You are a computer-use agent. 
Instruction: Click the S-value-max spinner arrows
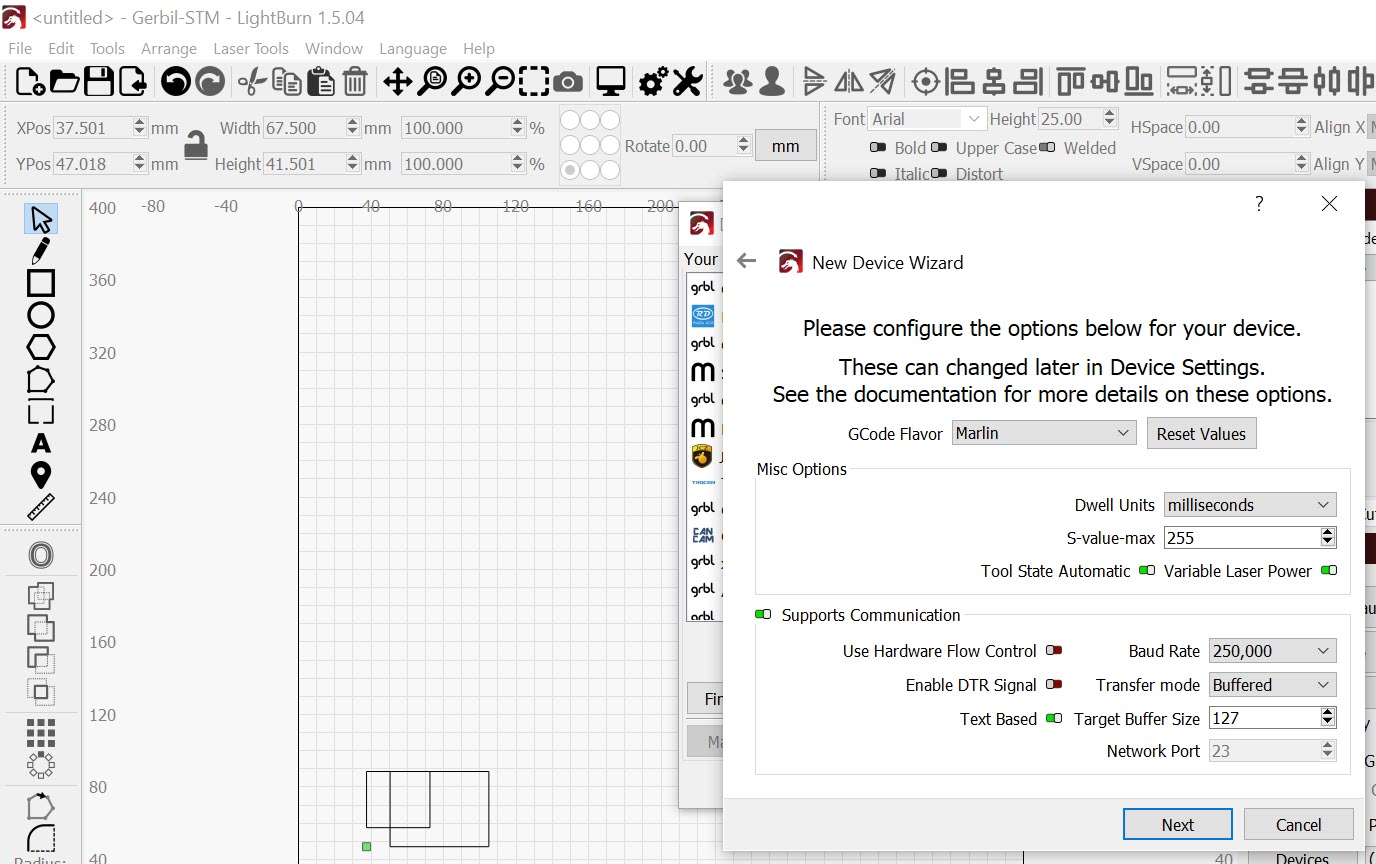click(1328, 537)
